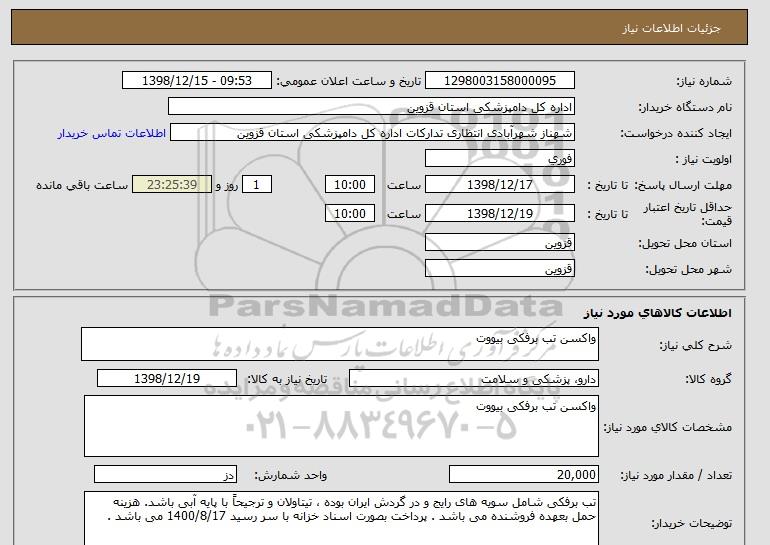The height and width of the screenshot is (545, 770).
Task: Click the goods need date 1398/12/19 field
Action: (167, 379)
